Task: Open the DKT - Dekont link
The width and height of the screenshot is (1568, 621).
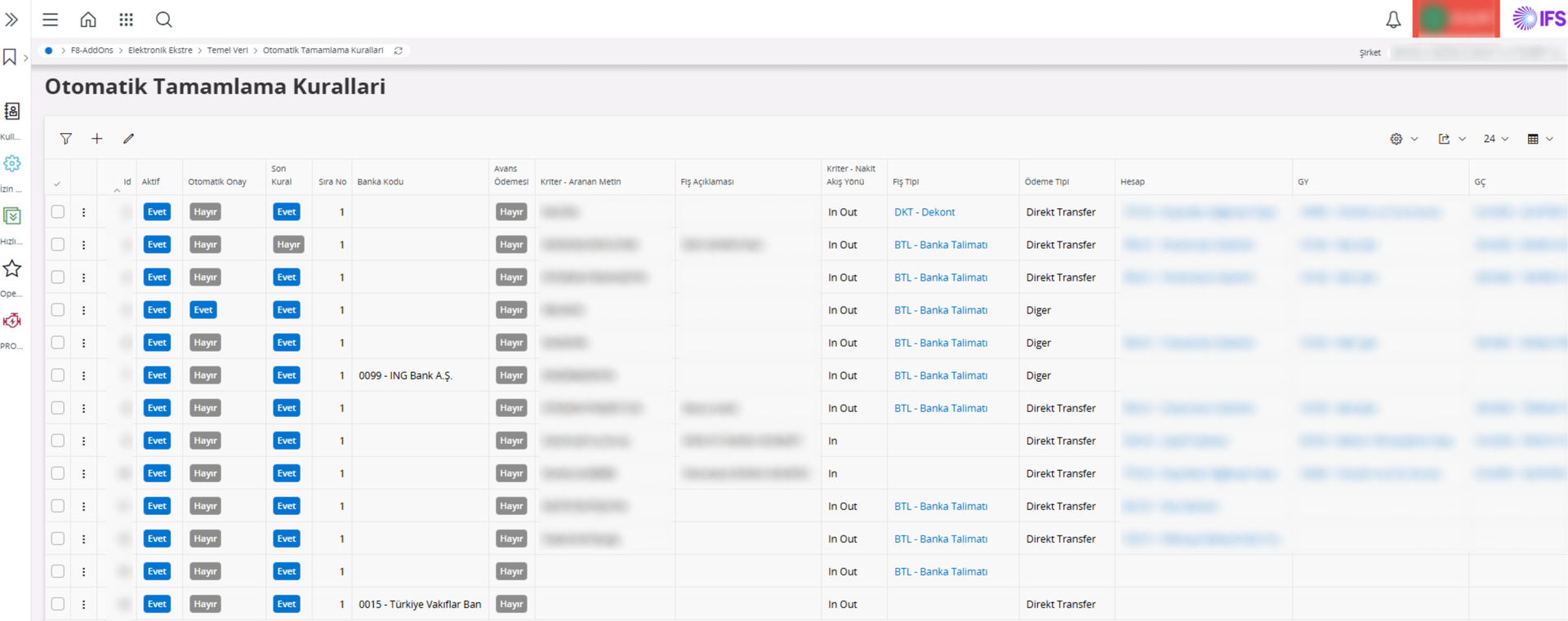Action: [924, 212]
